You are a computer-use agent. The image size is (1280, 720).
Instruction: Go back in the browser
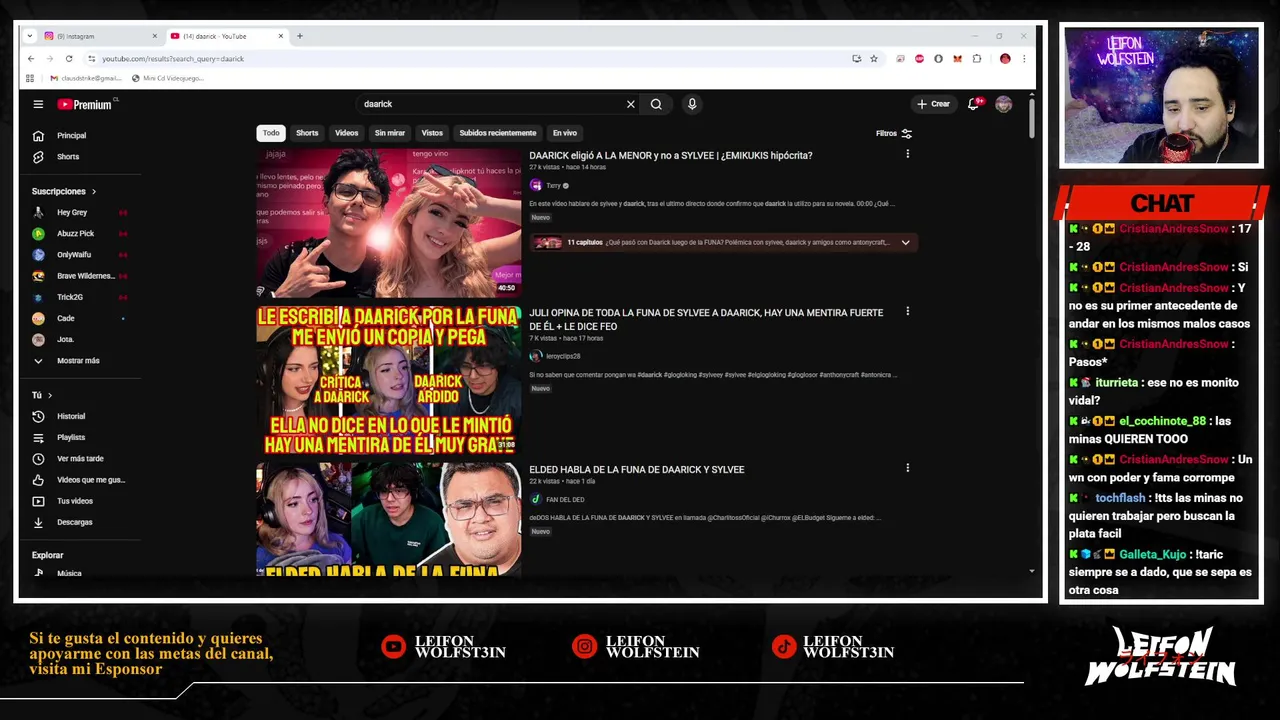(31, 59)
